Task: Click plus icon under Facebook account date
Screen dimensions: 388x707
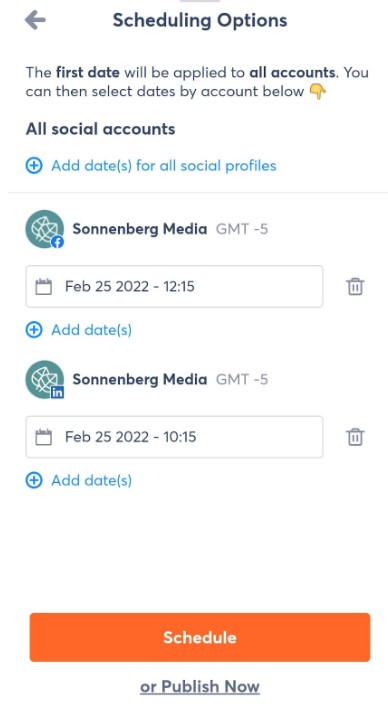Action: 34,330
